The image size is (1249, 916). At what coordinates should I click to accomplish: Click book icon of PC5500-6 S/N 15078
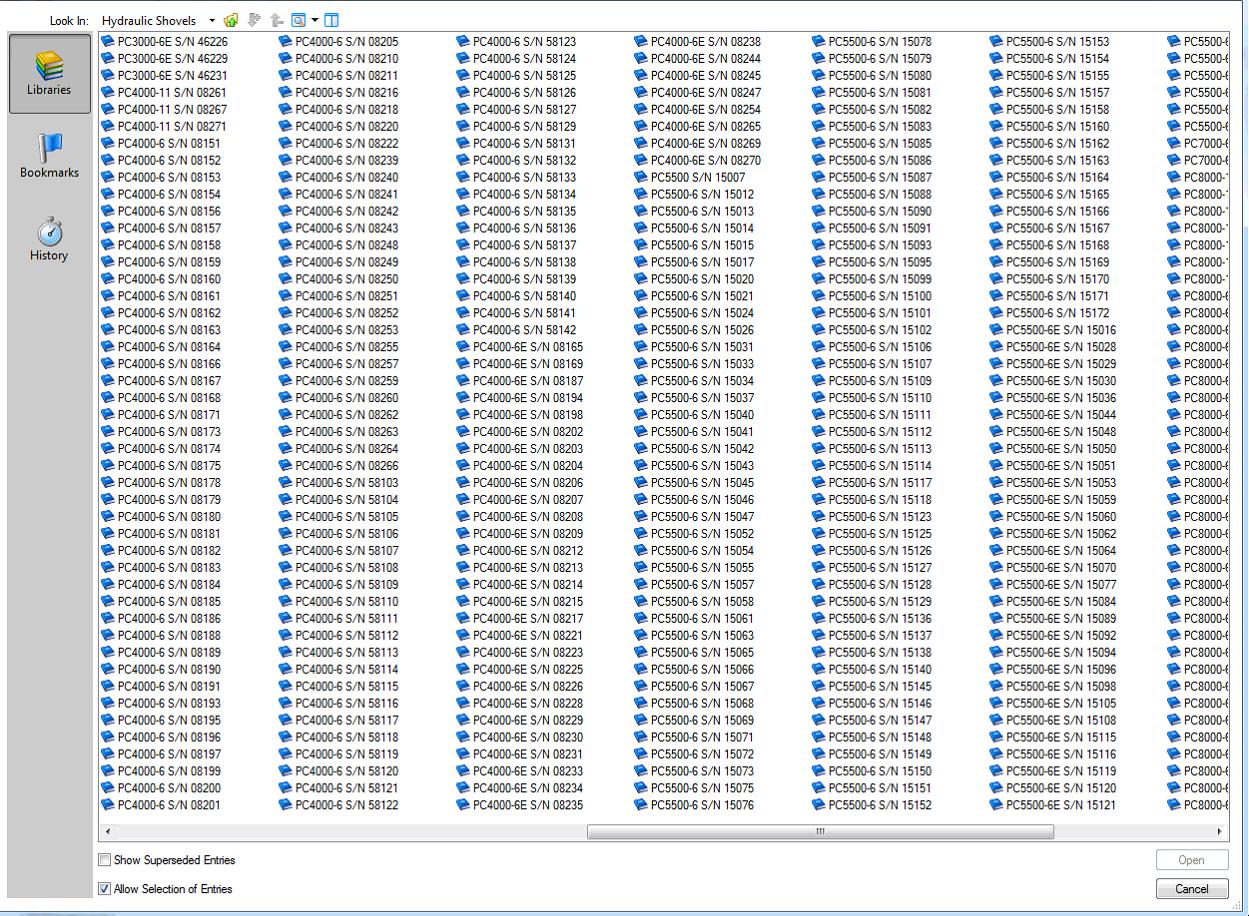(x=819, y=42)
